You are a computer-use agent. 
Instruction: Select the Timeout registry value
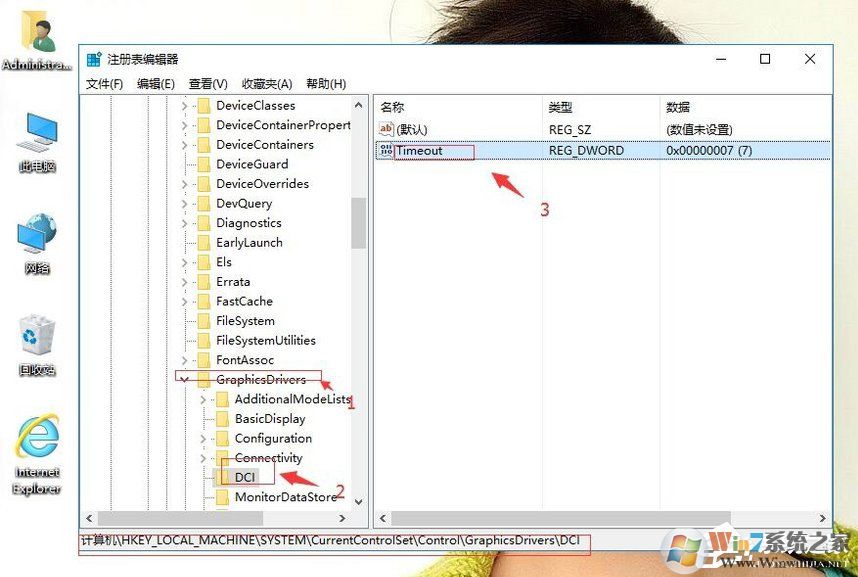click(x=420, y=150)
